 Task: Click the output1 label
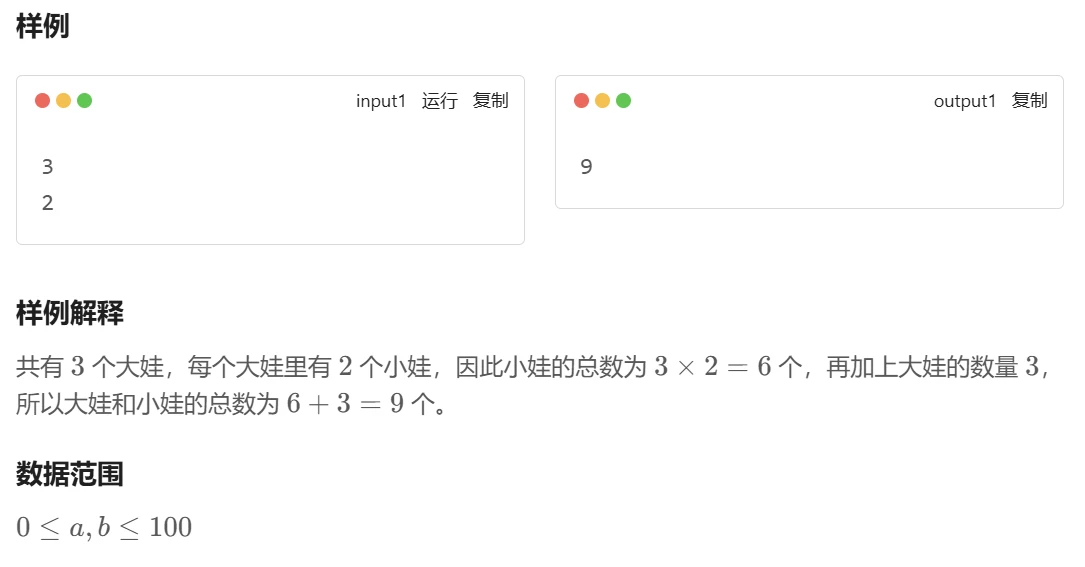[x=965, y=101]
